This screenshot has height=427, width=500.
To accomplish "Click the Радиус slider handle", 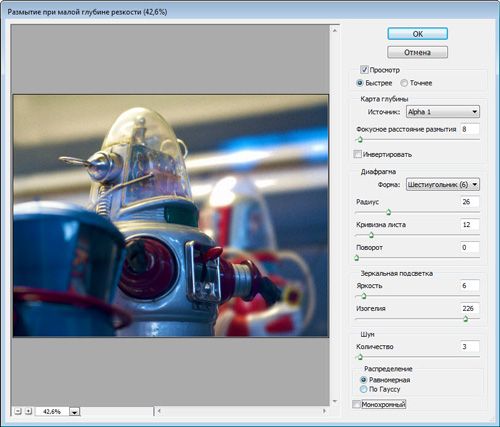I will coord(388,212).
